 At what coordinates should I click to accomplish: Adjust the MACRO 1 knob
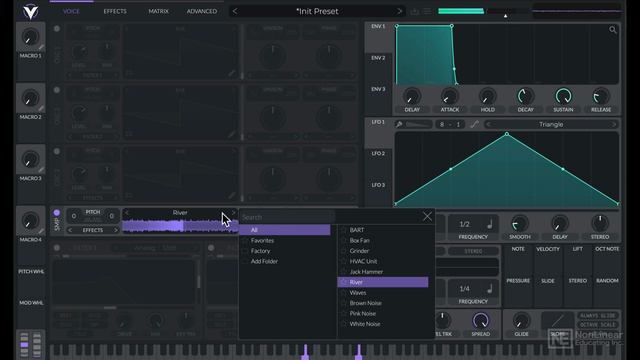(x=30, y=37)
